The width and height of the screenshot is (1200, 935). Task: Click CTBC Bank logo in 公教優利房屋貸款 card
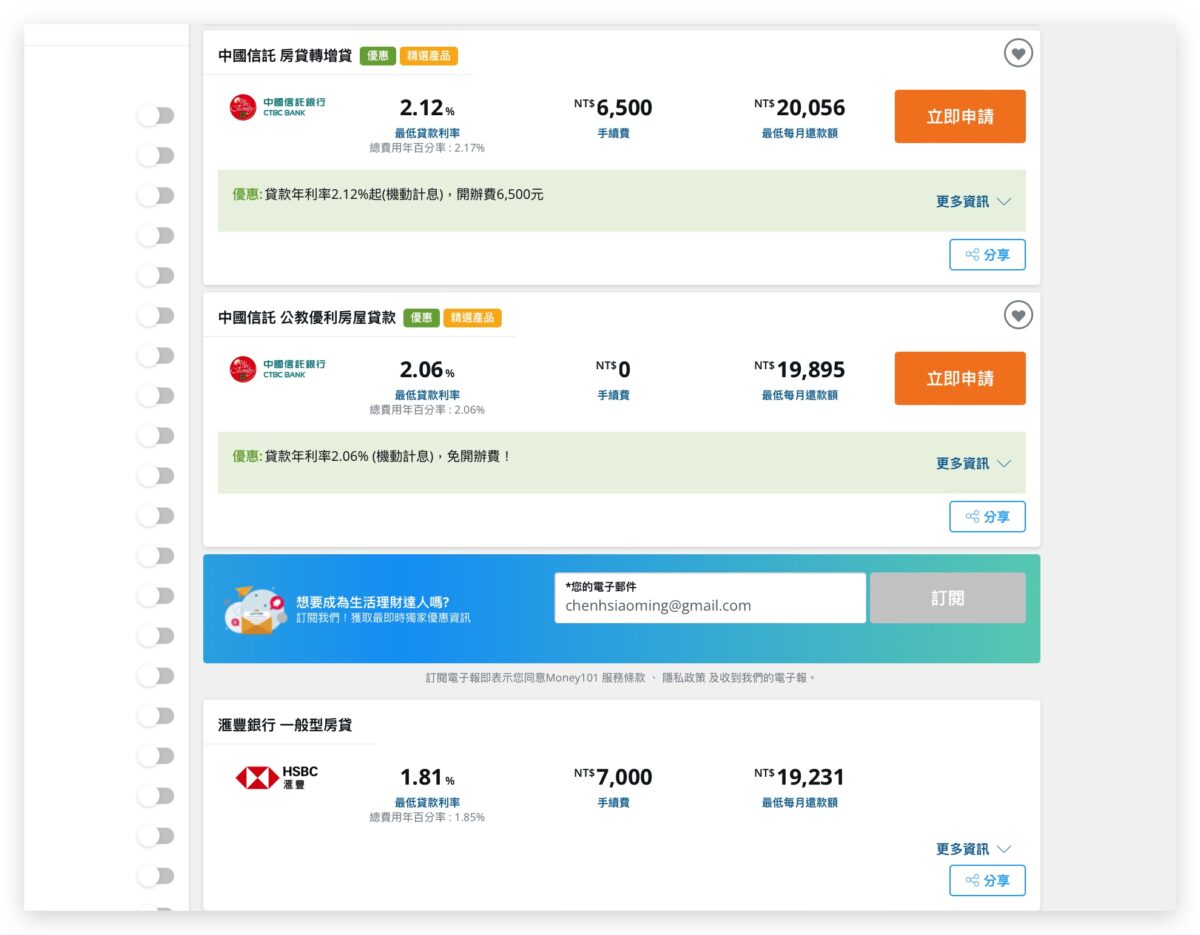(278, 369)
